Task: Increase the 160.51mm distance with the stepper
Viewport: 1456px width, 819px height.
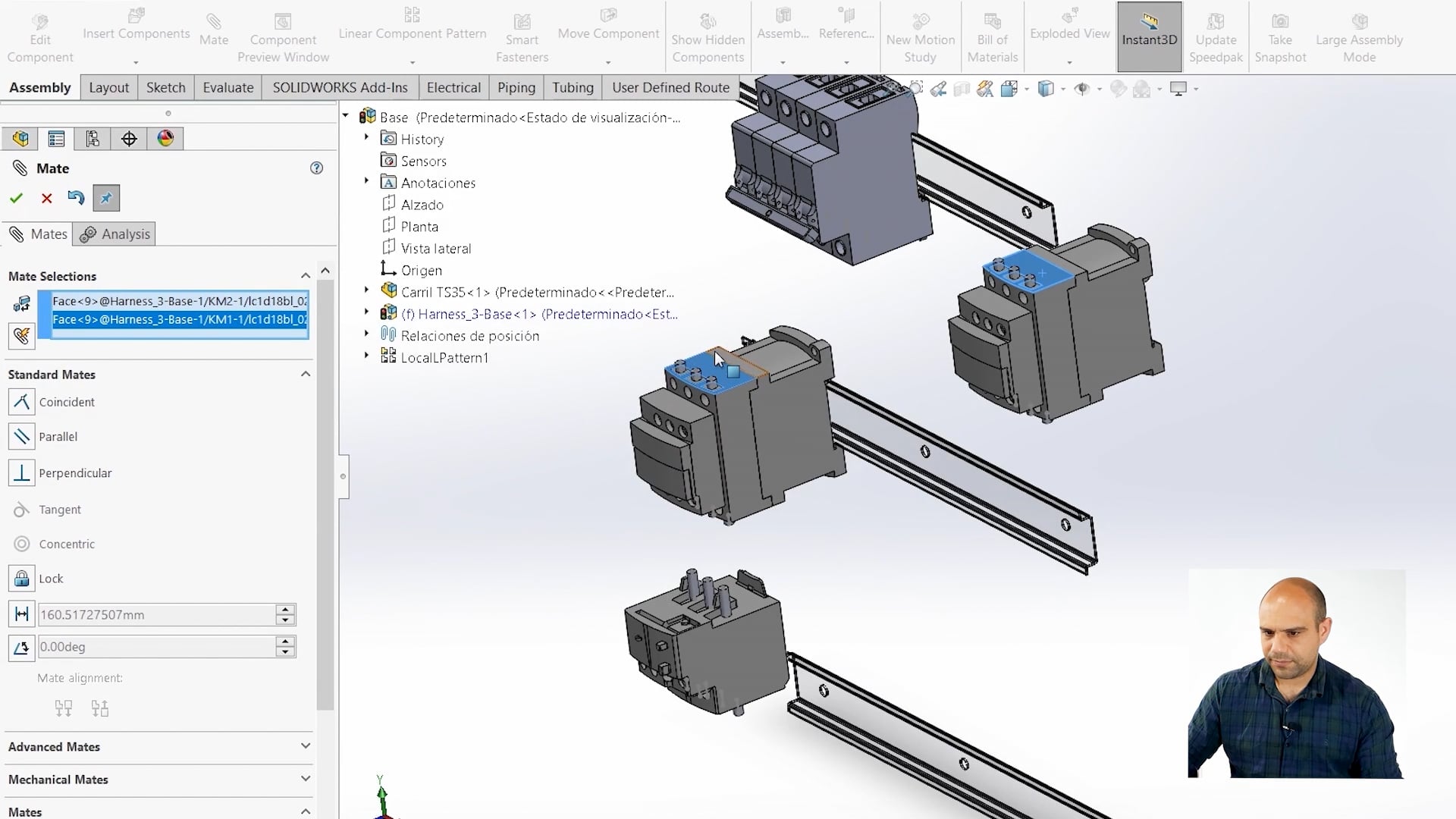Action: pos(285,610)
